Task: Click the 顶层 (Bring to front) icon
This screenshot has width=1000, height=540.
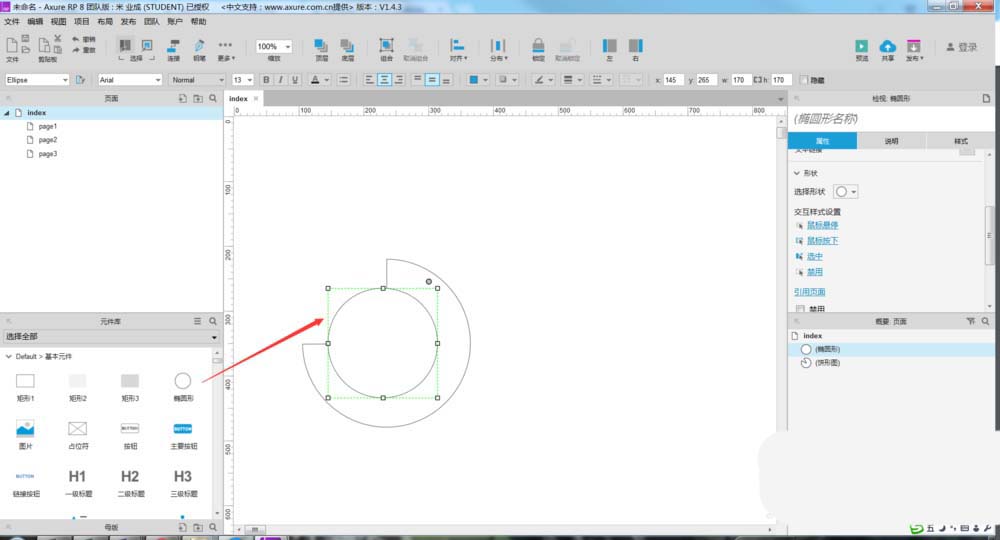Action: pyautogui.click(x=320, y=46)
